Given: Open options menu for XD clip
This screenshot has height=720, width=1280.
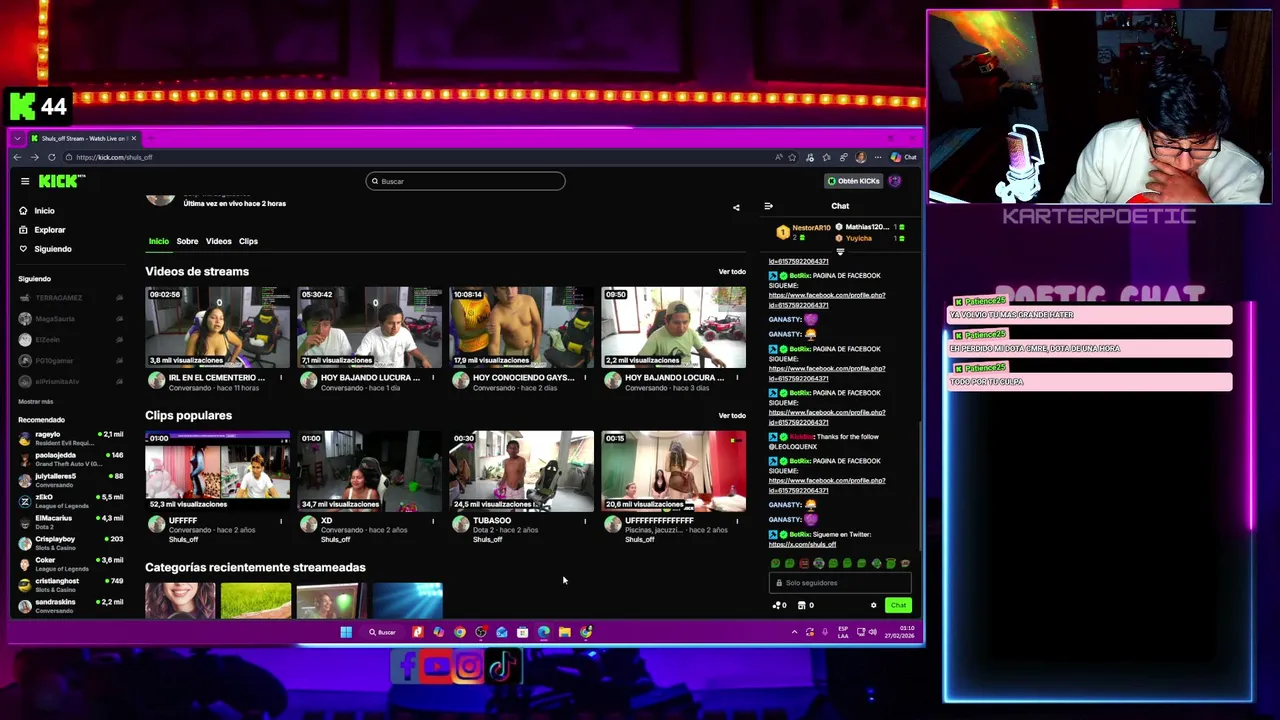Looking at the screenshot, I should [433, 521].
